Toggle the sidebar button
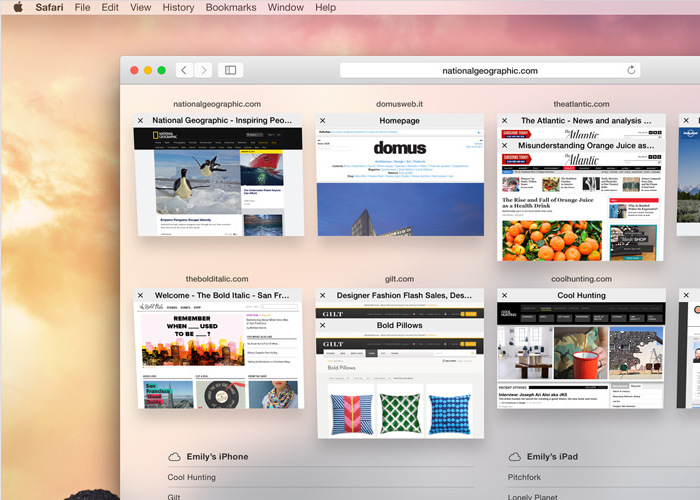The width and height of the screenshot is (700, 500). [230, 70]
